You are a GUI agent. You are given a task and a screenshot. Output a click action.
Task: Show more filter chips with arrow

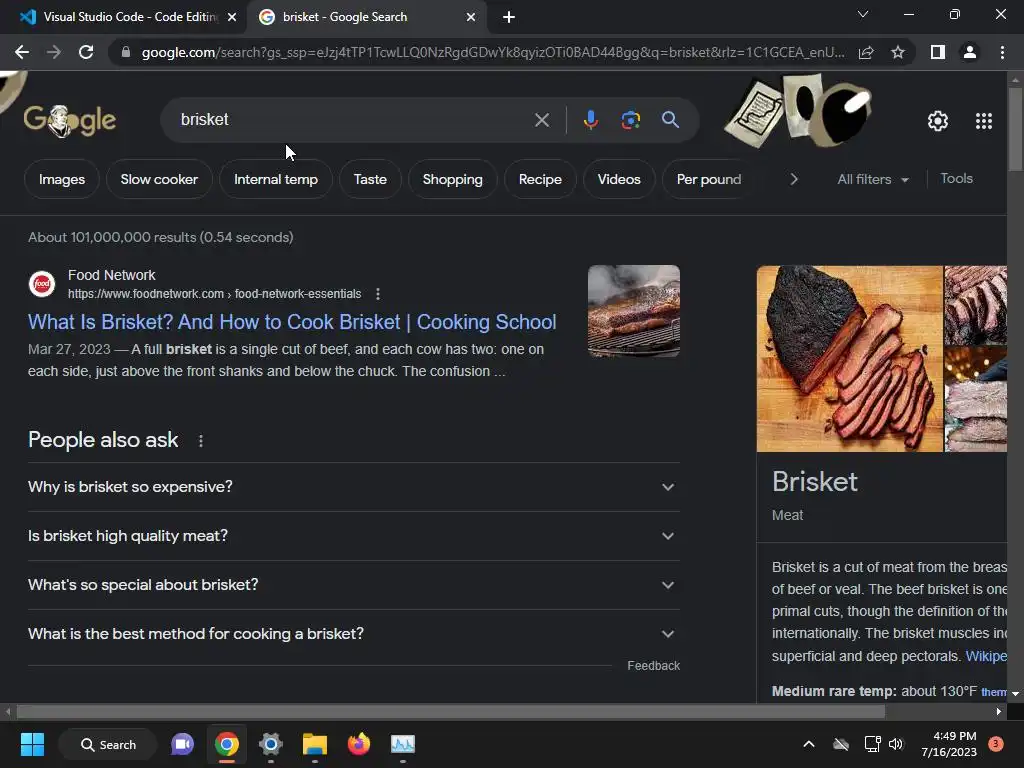793,179
